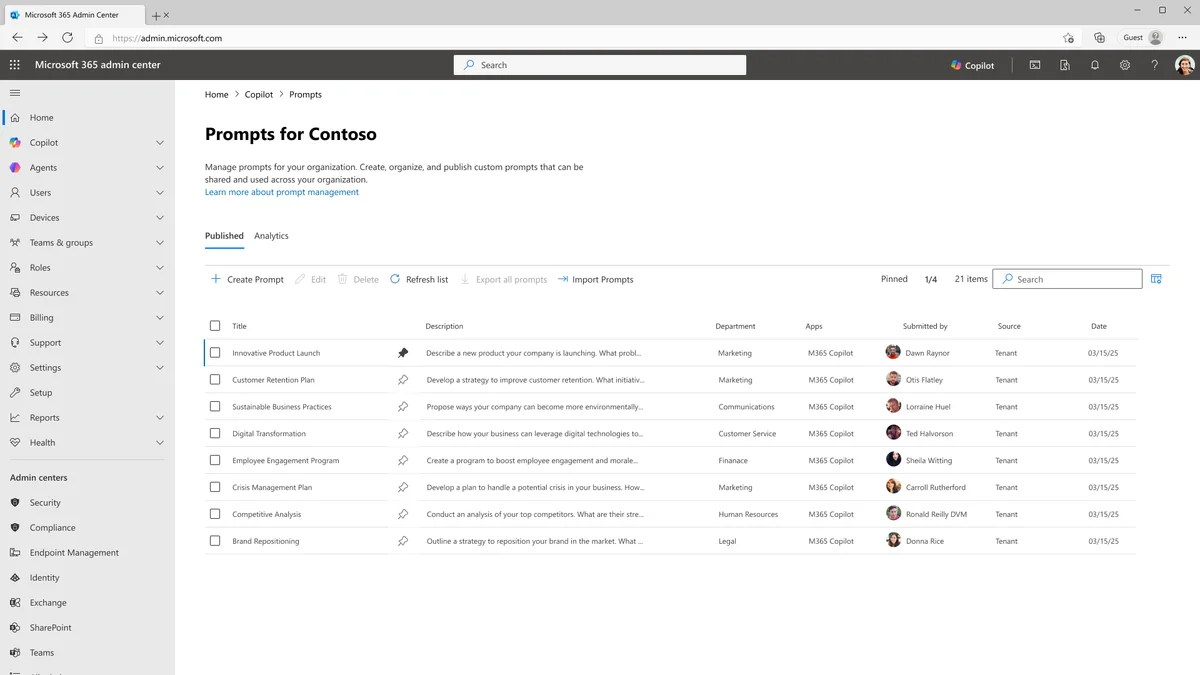
Task: Open a new browser tab
Action: point(156,16)
